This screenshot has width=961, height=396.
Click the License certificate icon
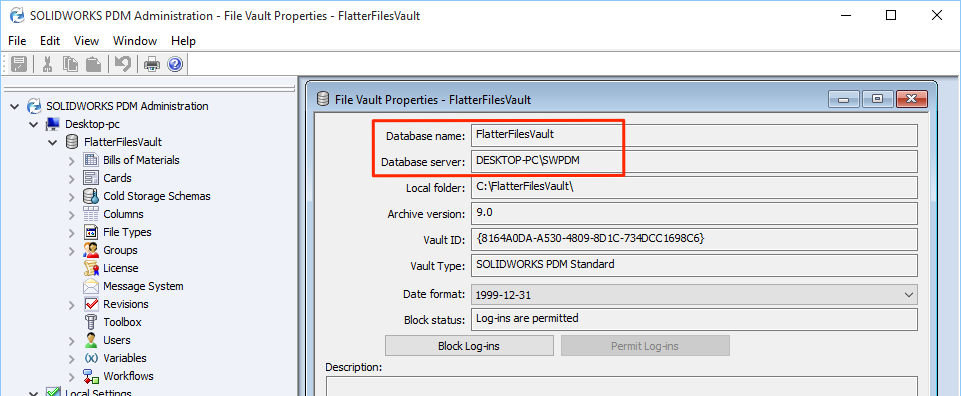click(91, 268)
